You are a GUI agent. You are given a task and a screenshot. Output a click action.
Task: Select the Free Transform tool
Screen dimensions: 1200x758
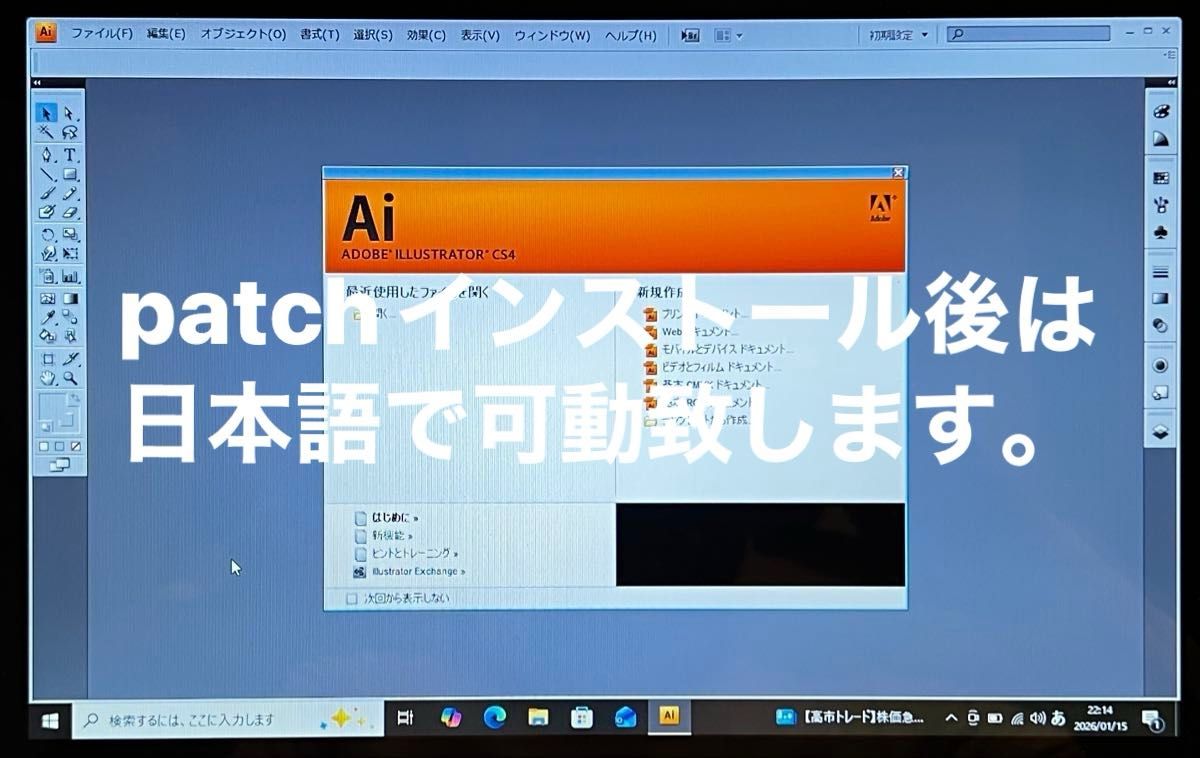pos(70,254)
